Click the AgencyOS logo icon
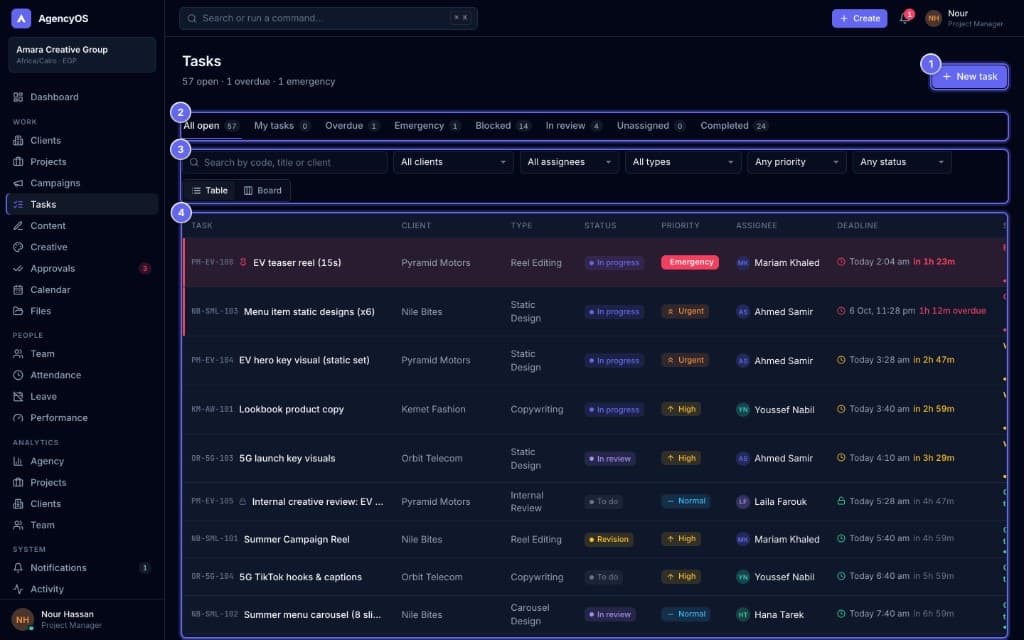Screen dimensions: 1024x640 click(x=21, y=18)
